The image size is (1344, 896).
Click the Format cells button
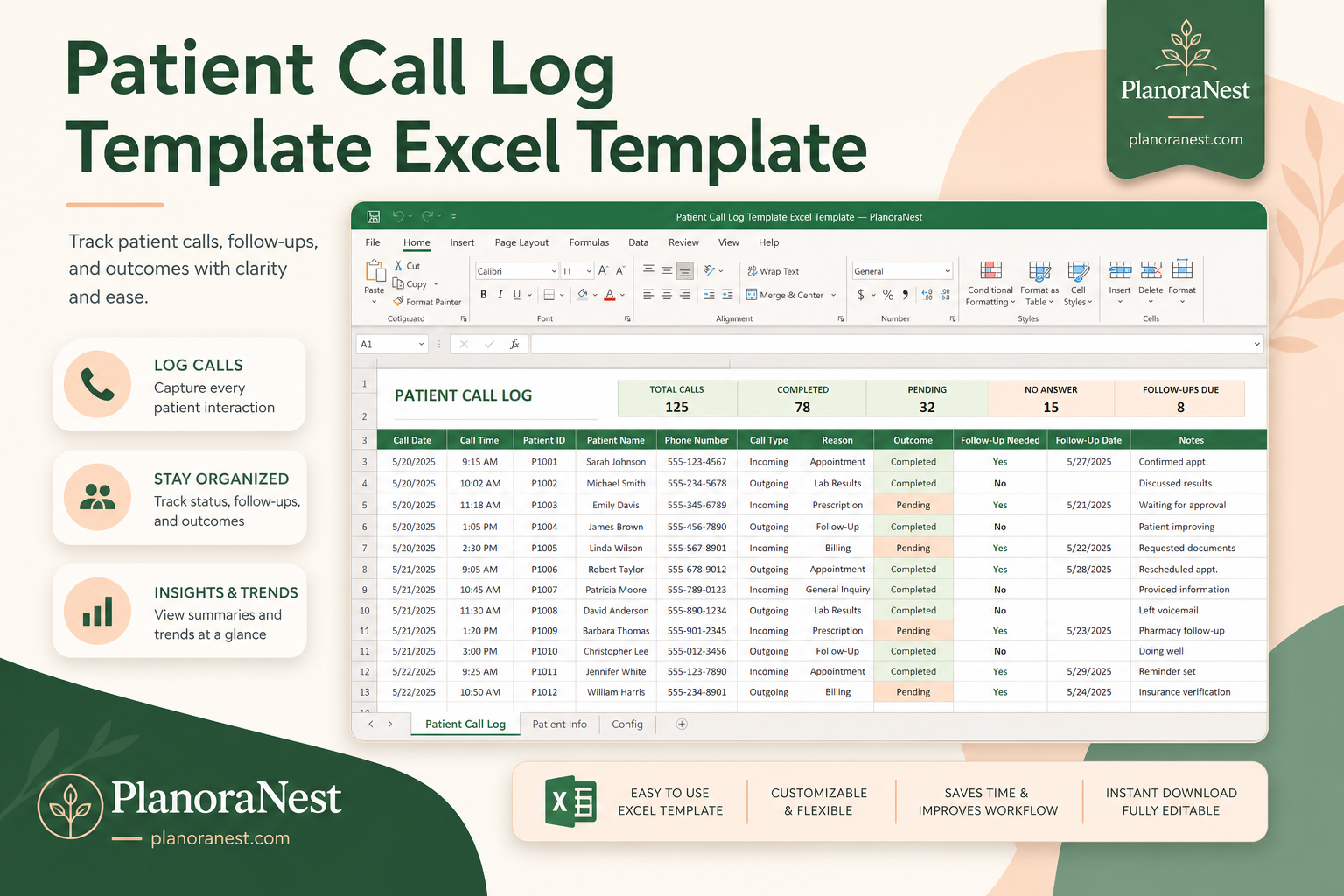click(x=1182, y=282)
